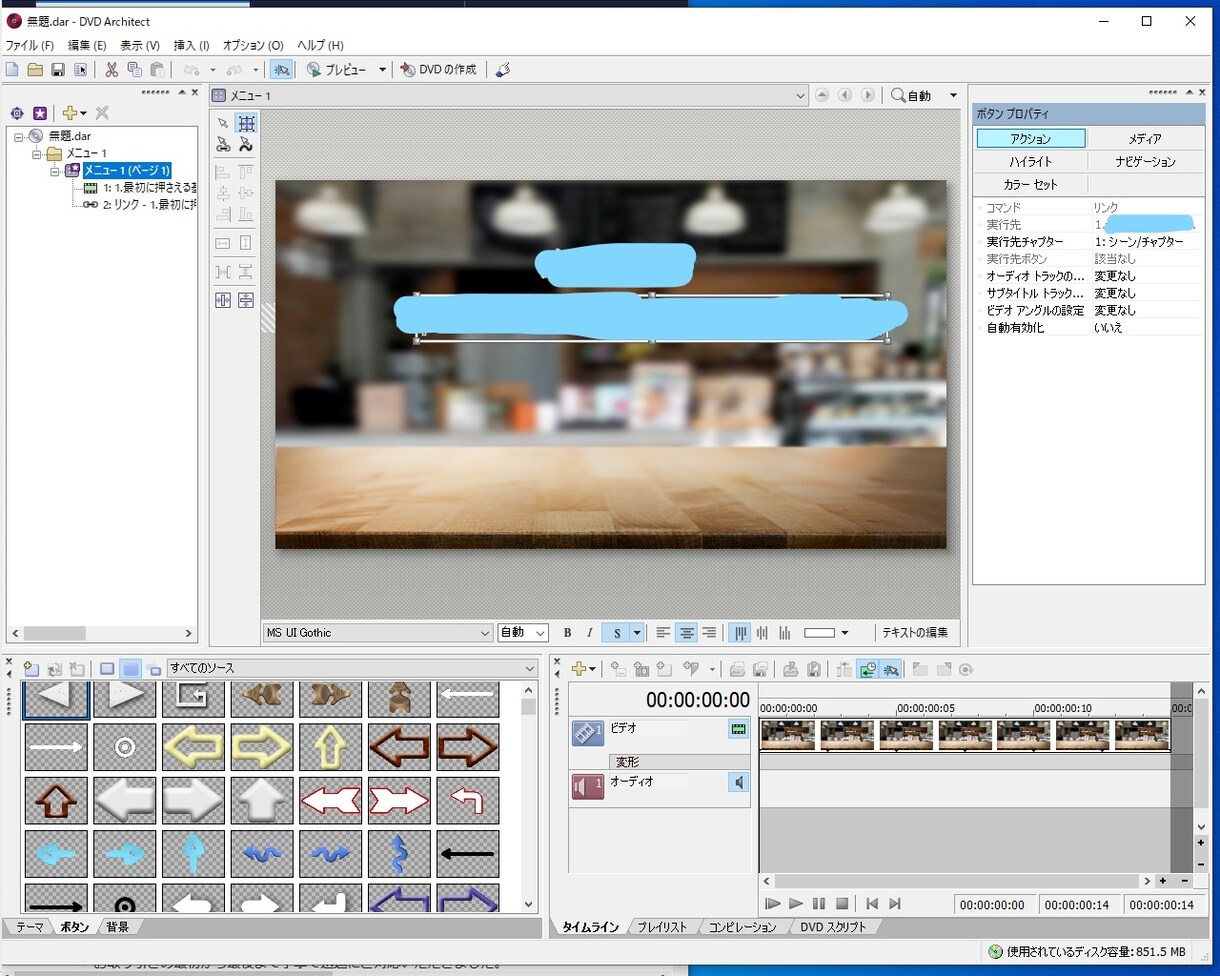This screenshot has height=976, width=1220.
Task: Switch to the テーマ tab
Action: (29, 927)
